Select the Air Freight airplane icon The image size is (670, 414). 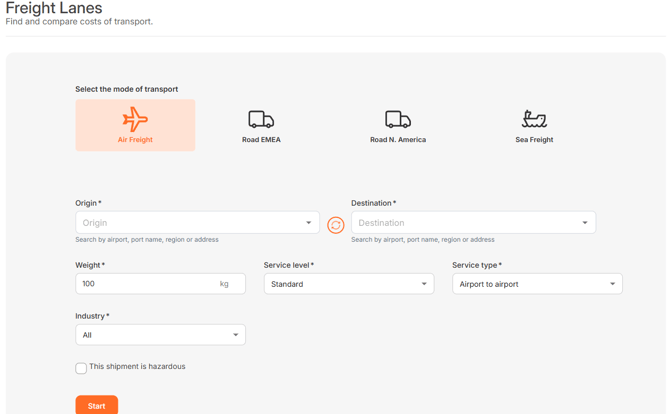[135, 119]
